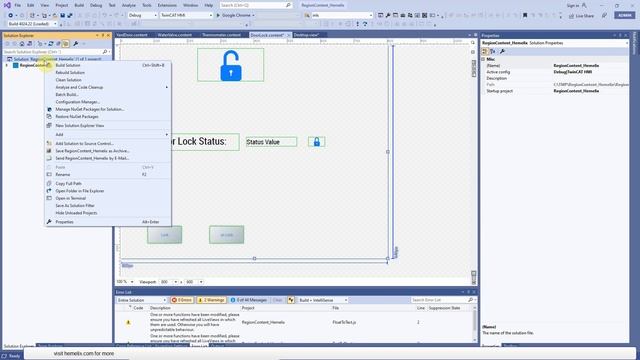640x360 pixels.
Task: Click Alphabetical sort icon in Properties panel
Action: click(x=493, y=51)
